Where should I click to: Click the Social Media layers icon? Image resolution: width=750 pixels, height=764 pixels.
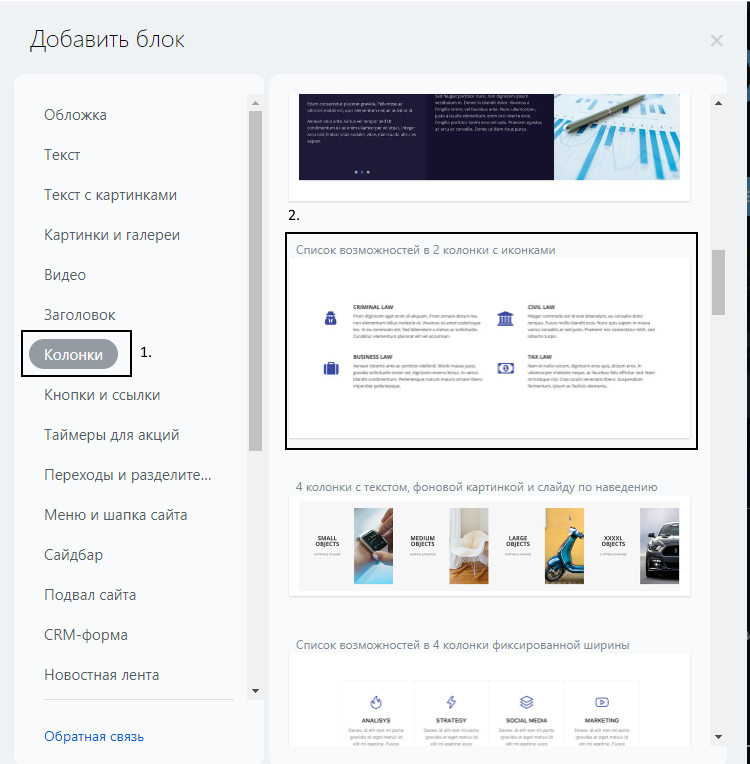point(526,702)
